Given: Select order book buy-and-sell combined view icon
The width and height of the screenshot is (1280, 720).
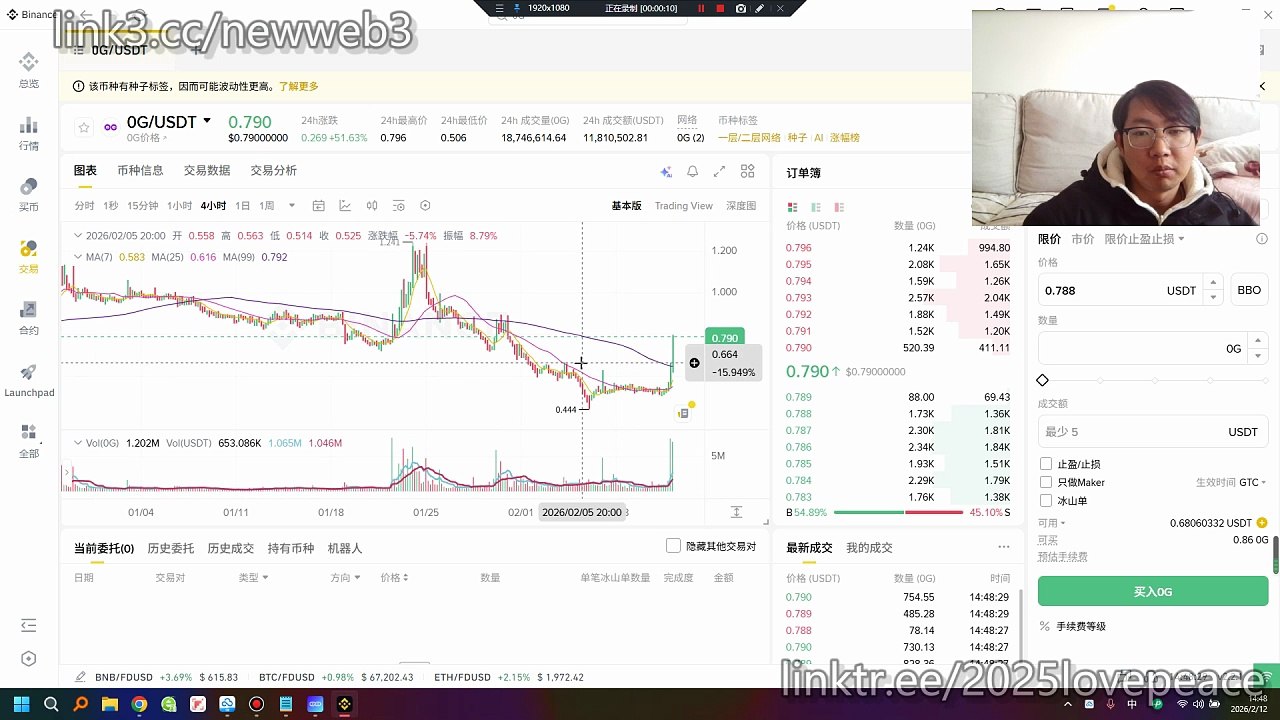Looking at the screenshot, I should coord(793,207).
